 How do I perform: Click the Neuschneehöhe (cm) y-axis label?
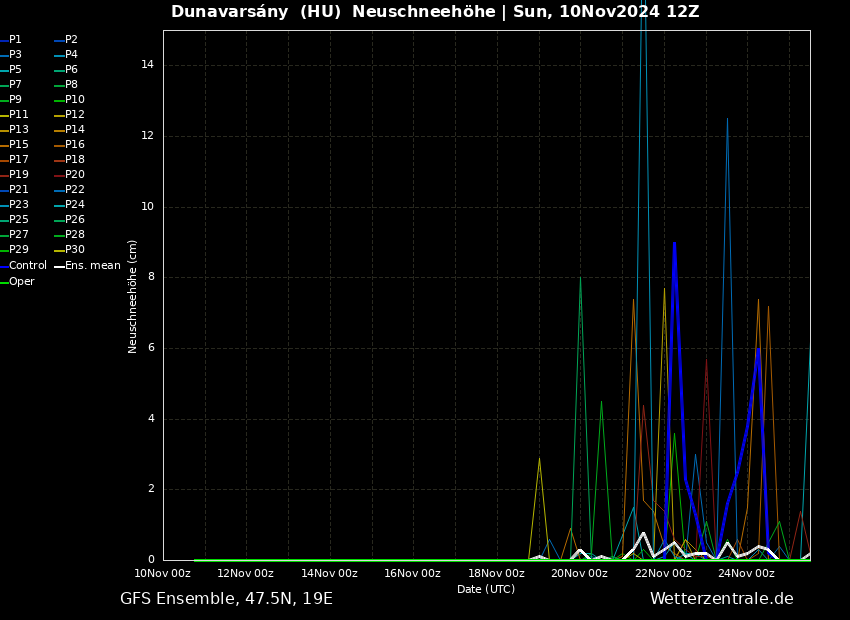click(x=133, y=296)
